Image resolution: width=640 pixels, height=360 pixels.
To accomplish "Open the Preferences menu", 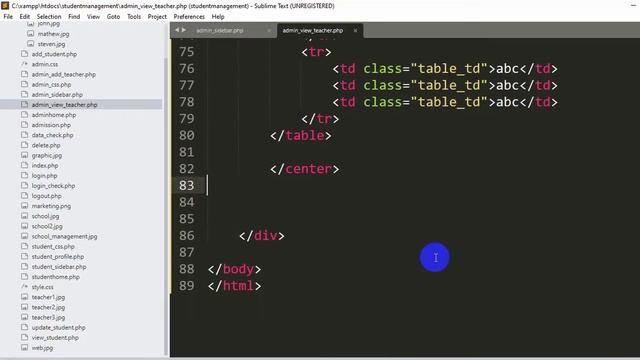I will (189, 17).
